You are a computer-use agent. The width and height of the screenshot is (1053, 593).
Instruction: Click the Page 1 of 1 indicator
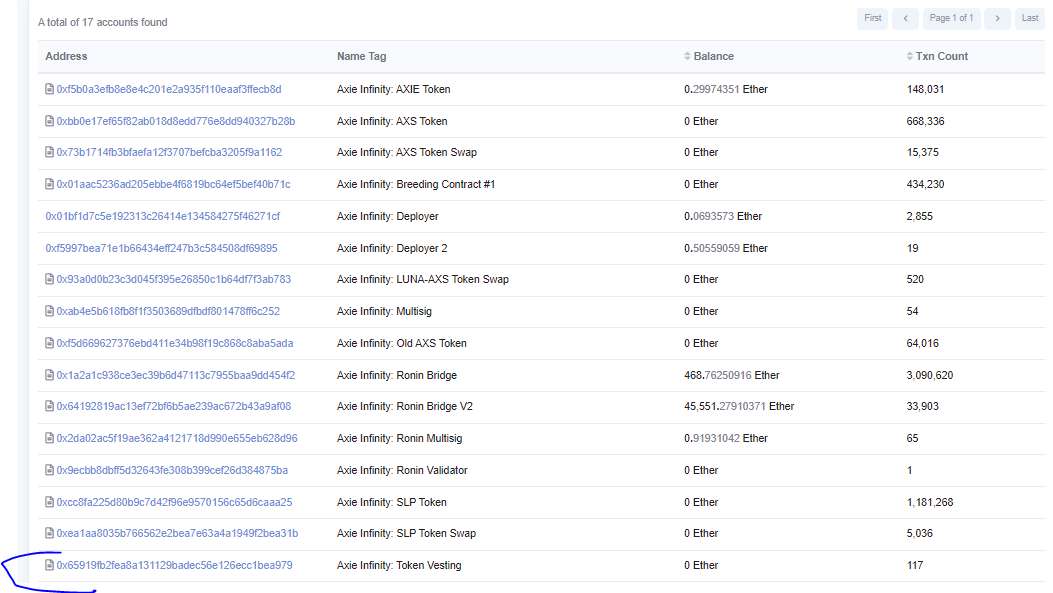coord(951,18)
